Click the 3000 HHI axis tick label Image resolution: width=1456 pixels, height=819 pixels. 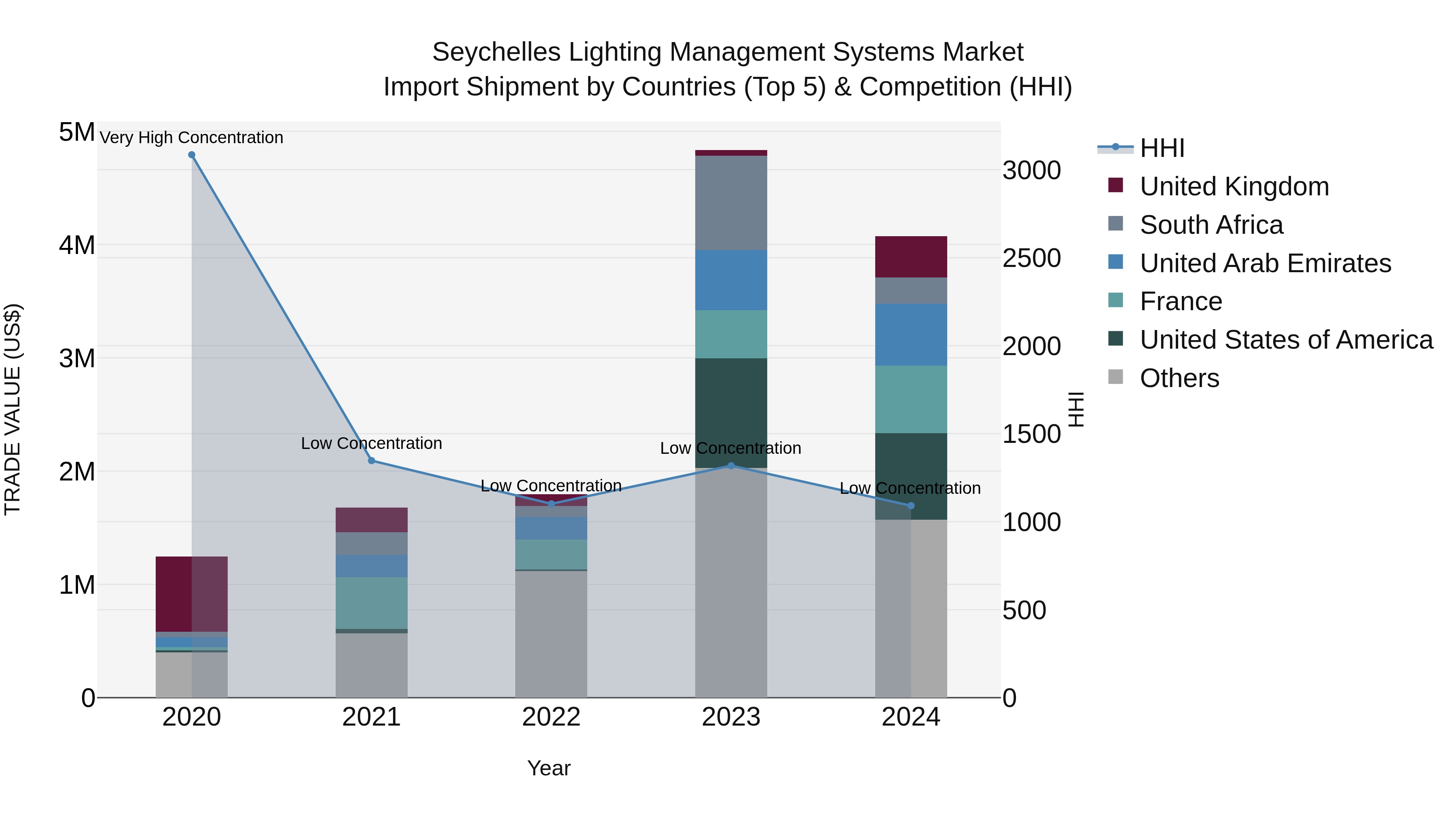pos(1032,170)
